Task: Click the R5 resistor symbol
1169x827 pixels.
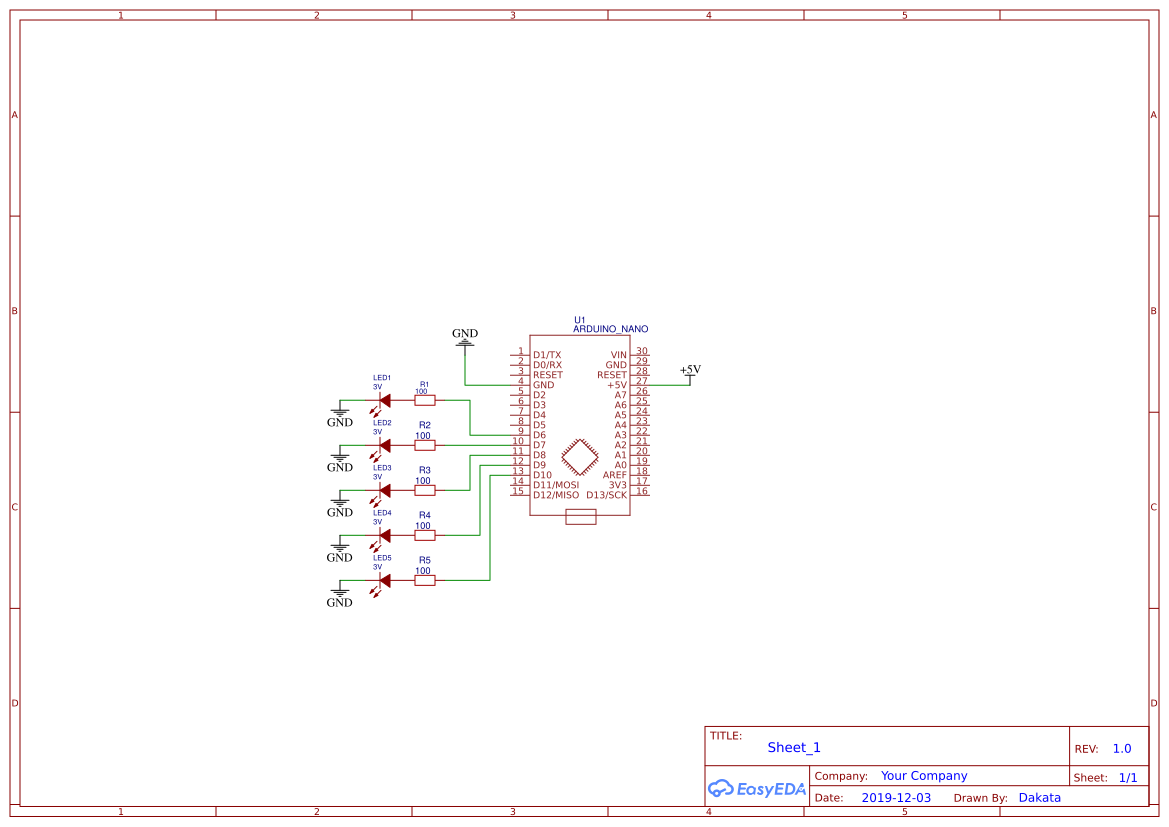Action: click(424, 580)
